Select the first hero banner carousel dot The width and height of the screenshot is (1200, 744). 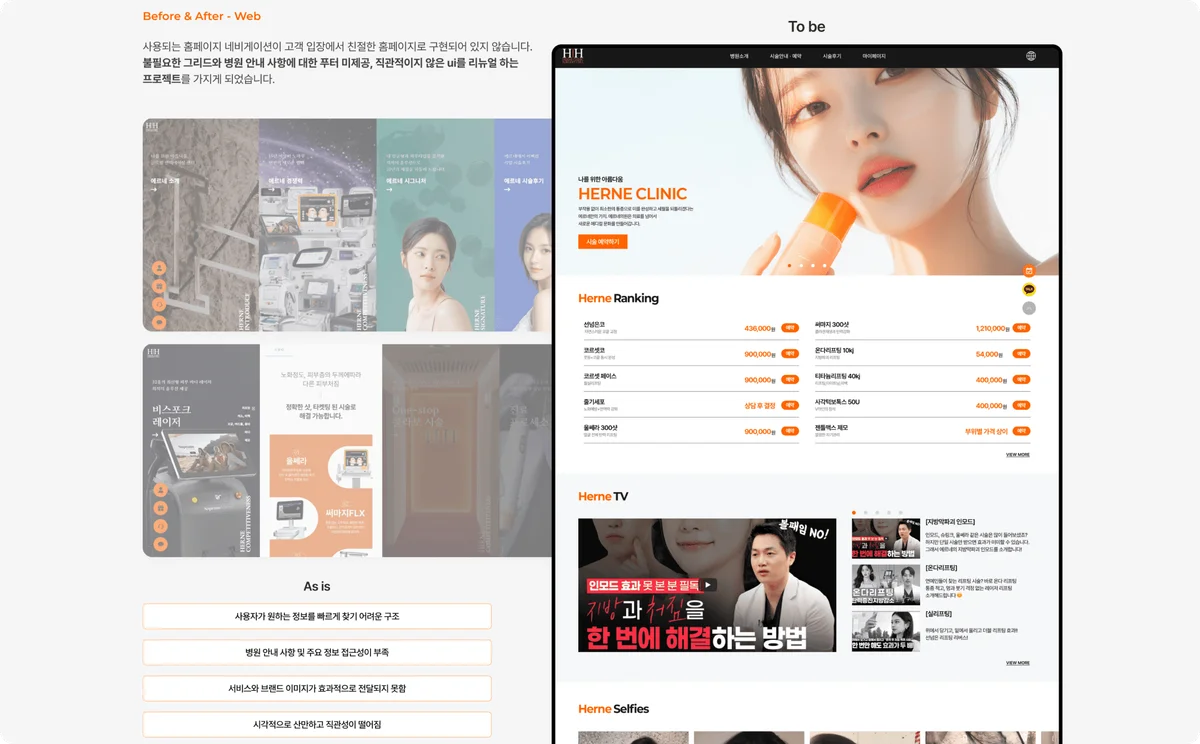[788, 266]
